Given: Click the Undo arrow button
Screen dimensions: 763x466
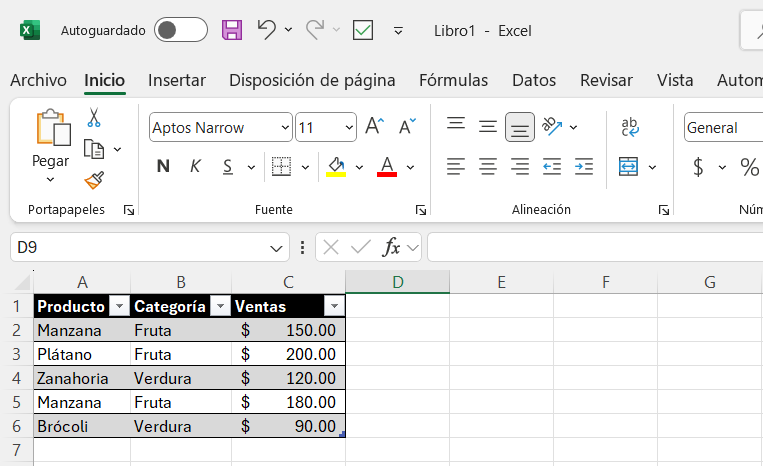Looking at the screenshot, I should pos(267,30).
